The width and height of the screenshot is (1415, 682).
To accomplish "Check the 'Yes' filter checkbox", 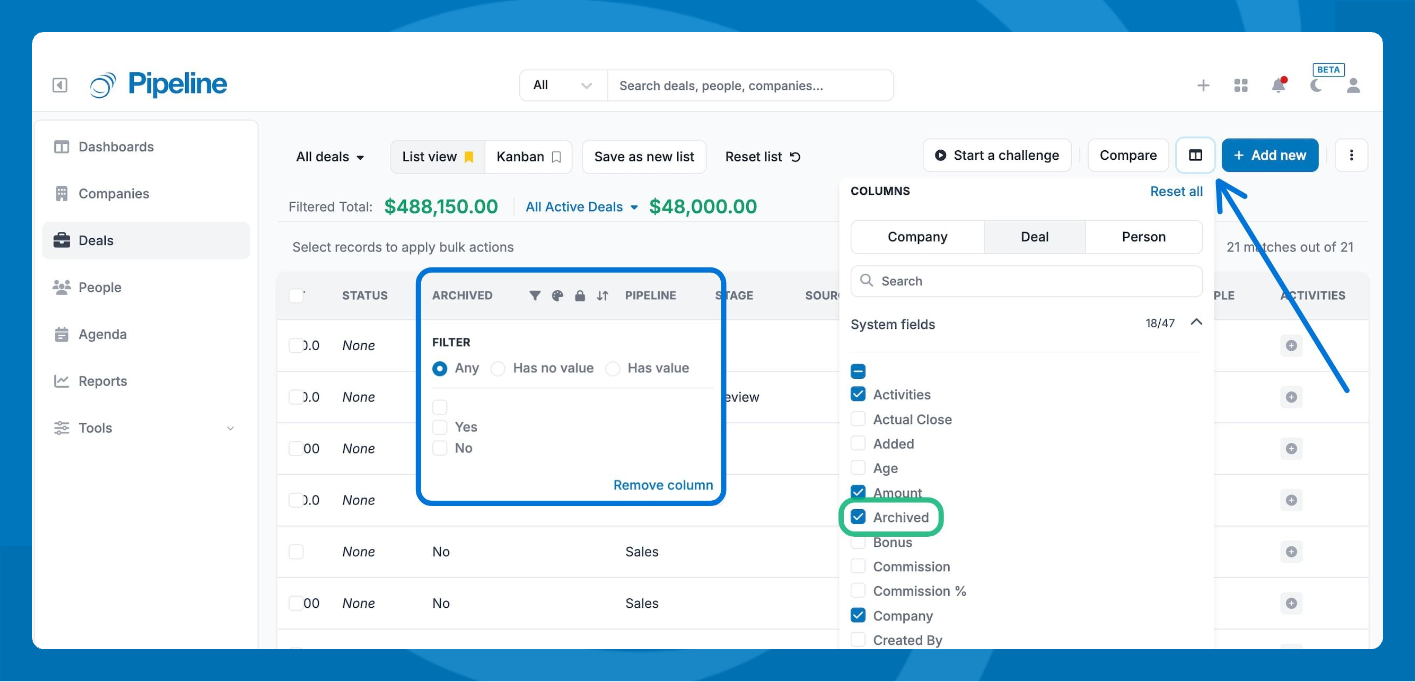I will pos(440,427).
